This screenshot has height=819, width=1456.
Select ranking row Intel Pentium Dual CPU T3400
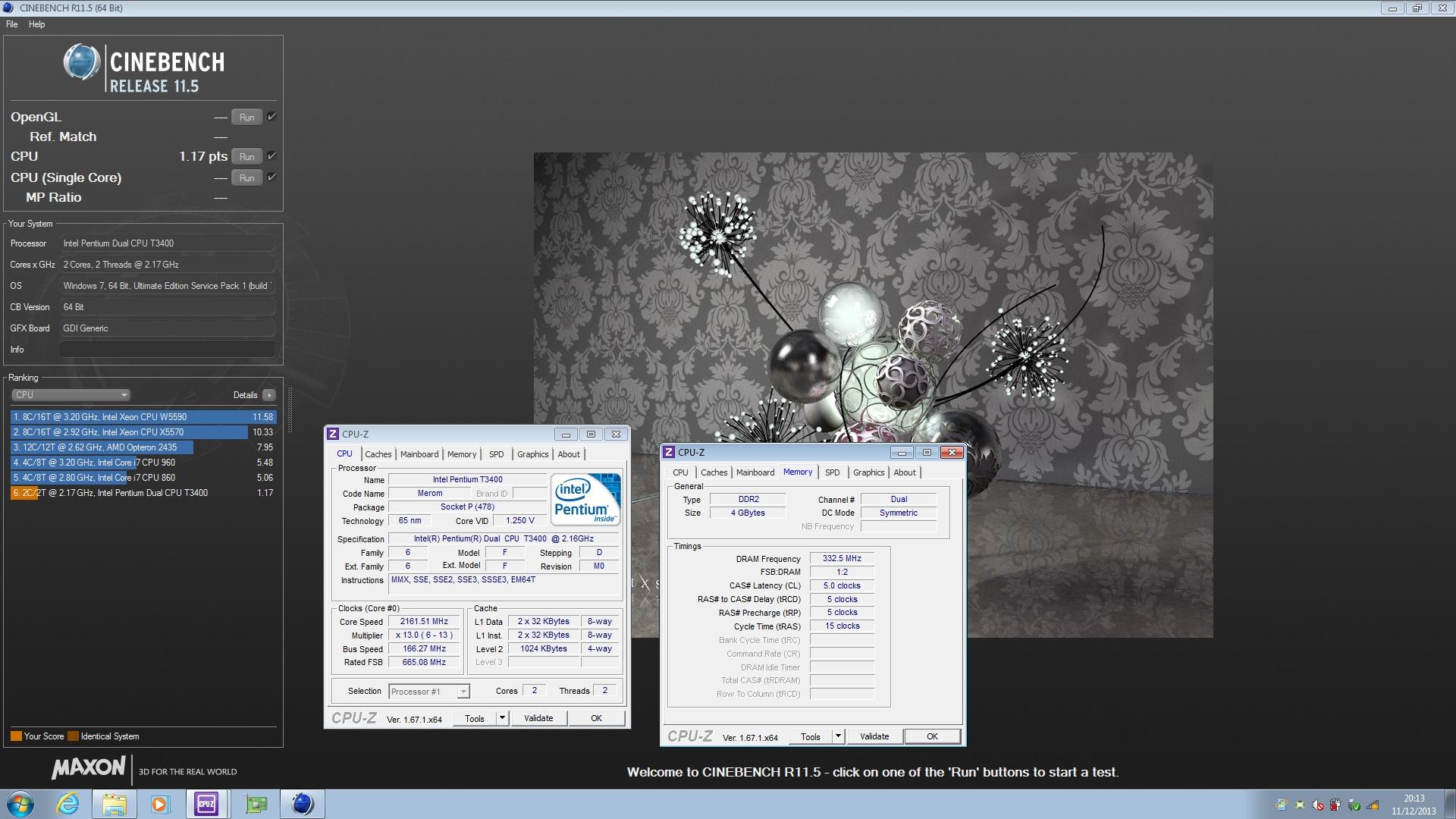click(143, 493)
